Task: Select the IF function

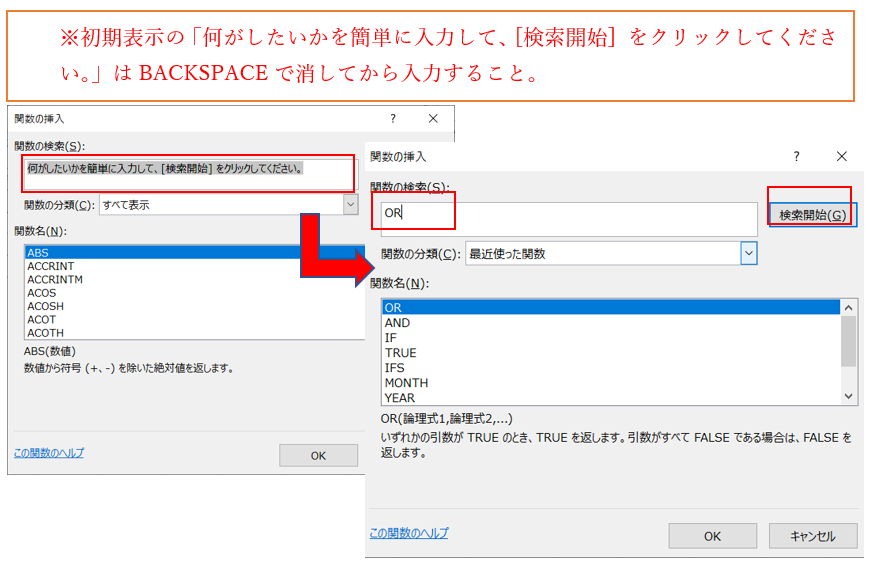Action: point(390,338)
